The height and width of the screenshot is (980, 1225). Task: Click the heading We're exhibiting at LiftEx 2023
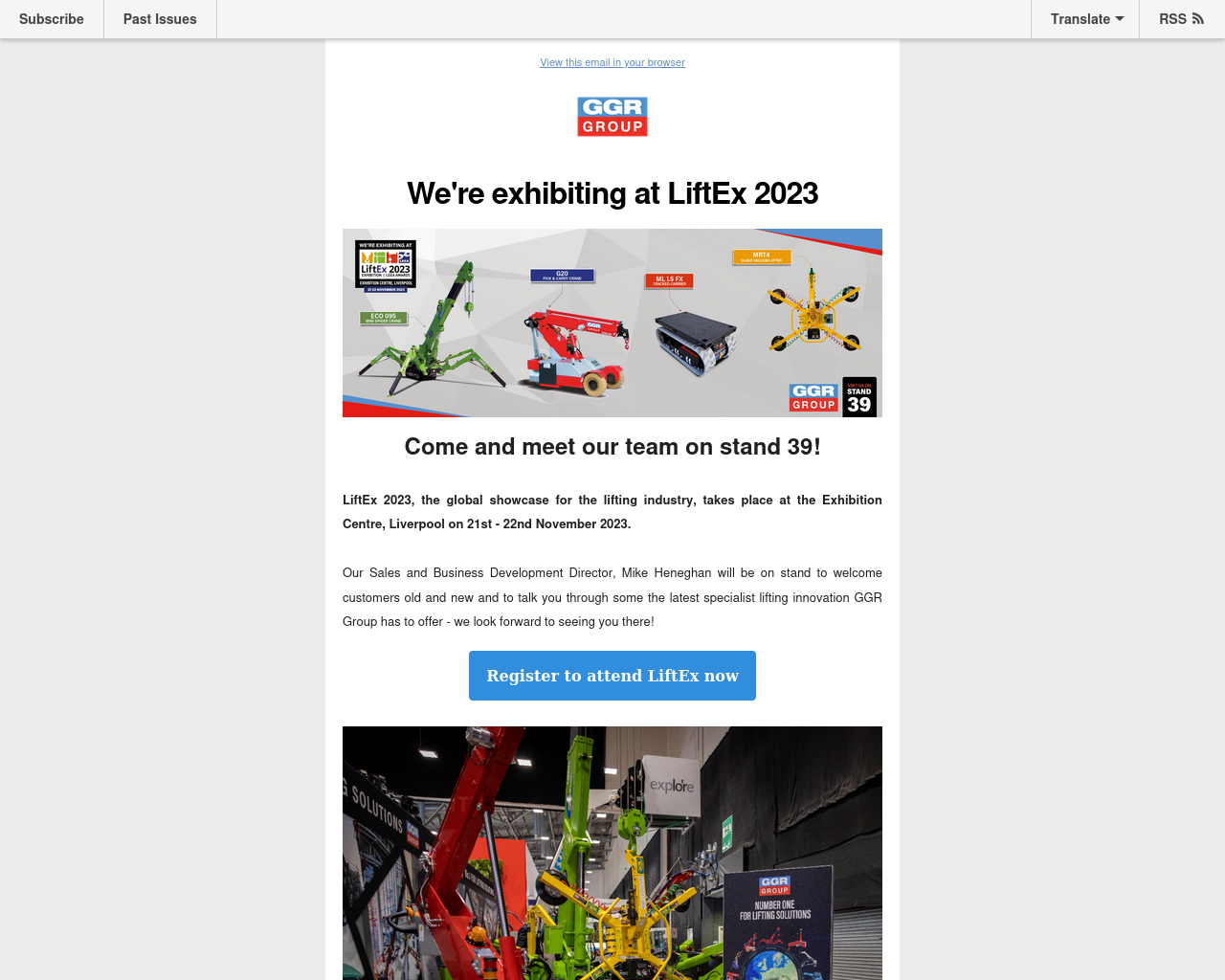(612, 193)
